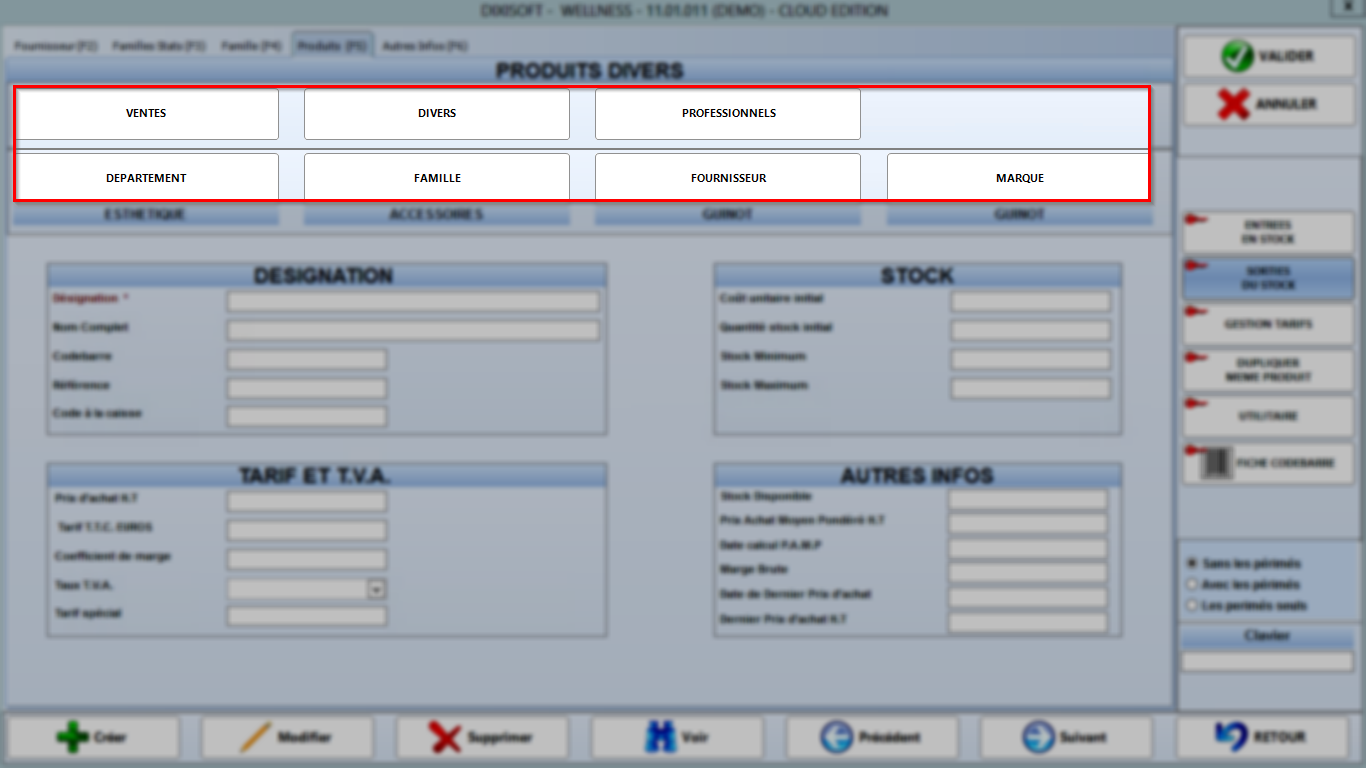Open Fiche Codebarre barcode icon
The image size is (1366, 768).
pos(1216,464)
